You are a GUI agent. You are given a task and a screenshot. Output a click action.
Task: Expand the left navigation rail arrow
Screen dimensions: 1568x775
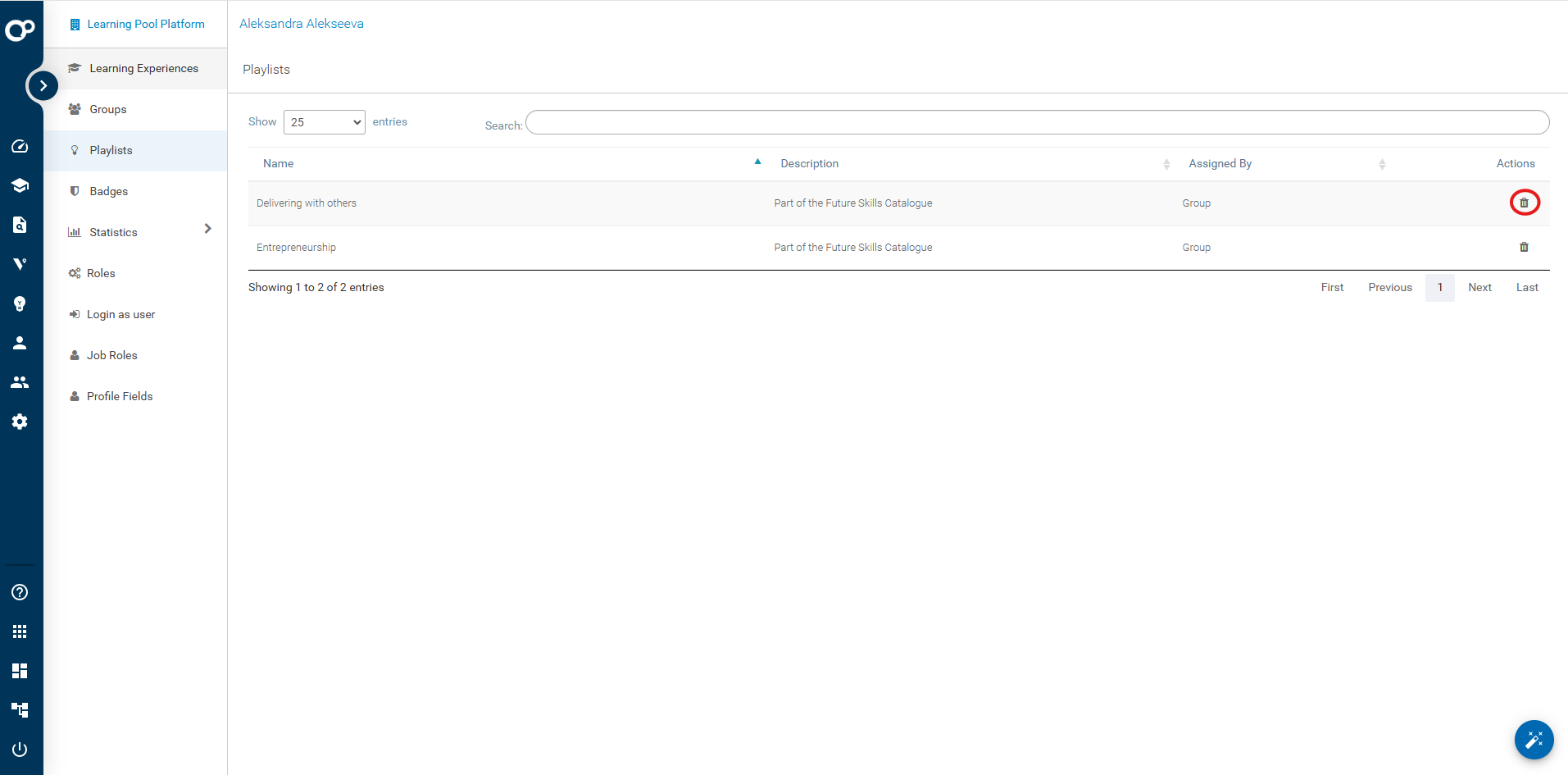pos(43,85)
